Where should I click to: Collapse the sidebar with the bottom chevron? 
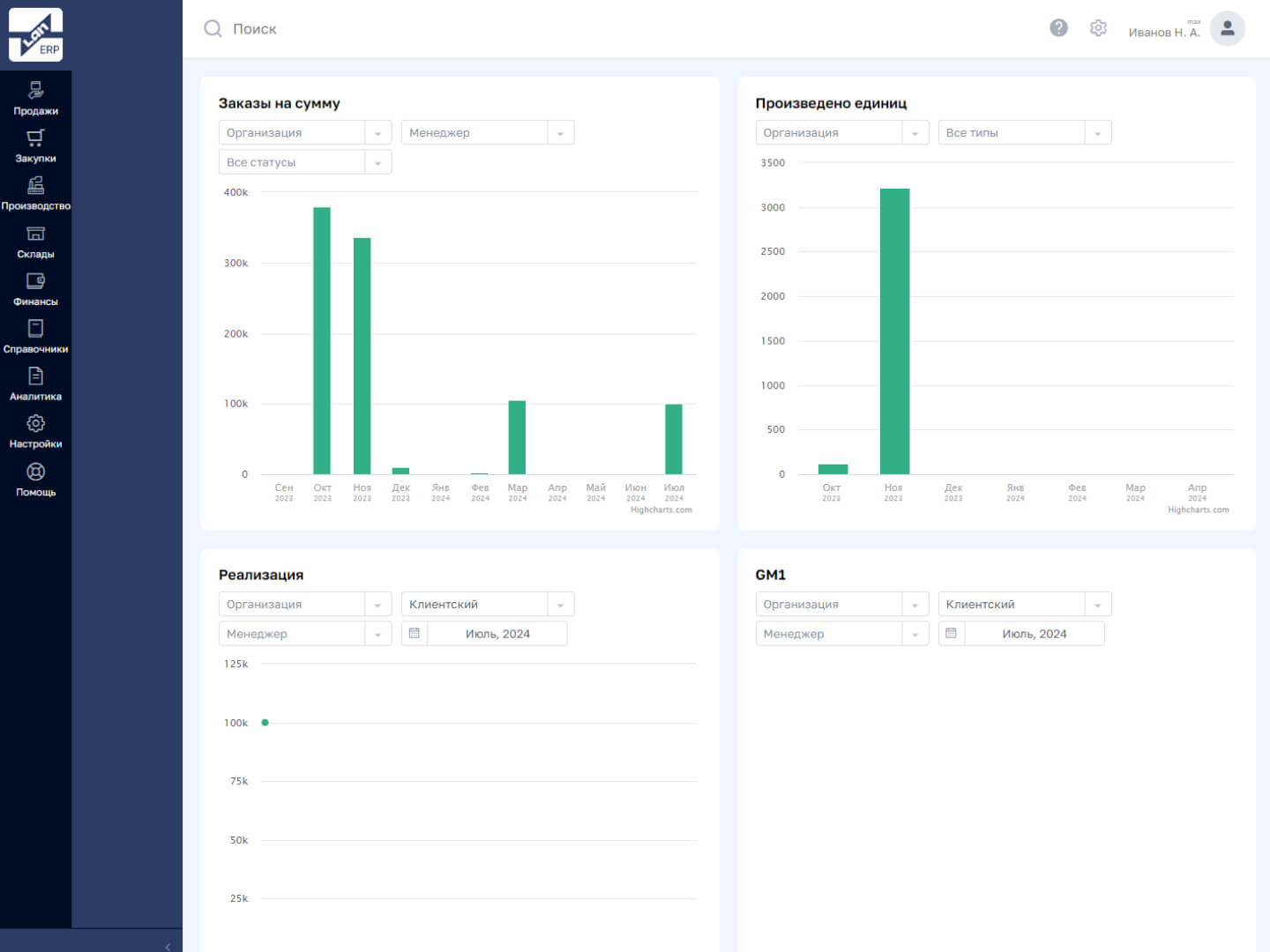pos(168,947)
